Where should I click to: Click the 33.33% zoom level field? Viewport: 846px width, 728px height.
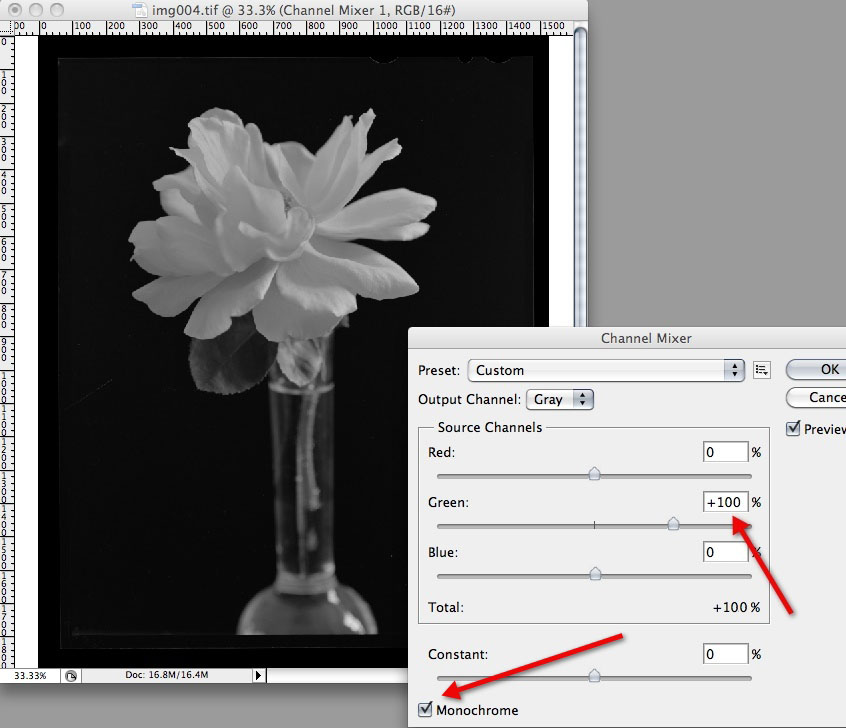(x=32, y=676)
